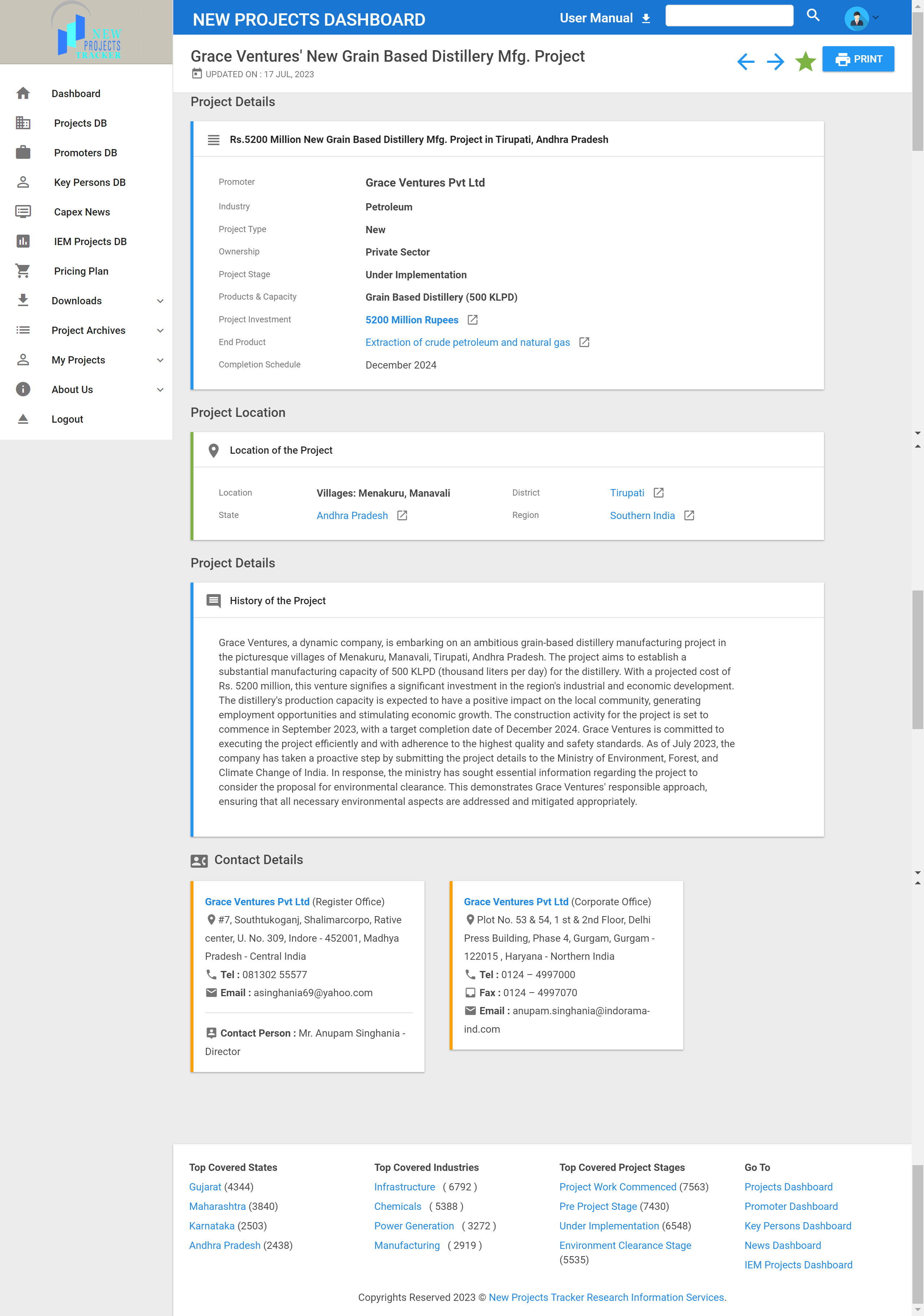
Task: Click external link icon beside Southern India
Action: pos(689,515)
